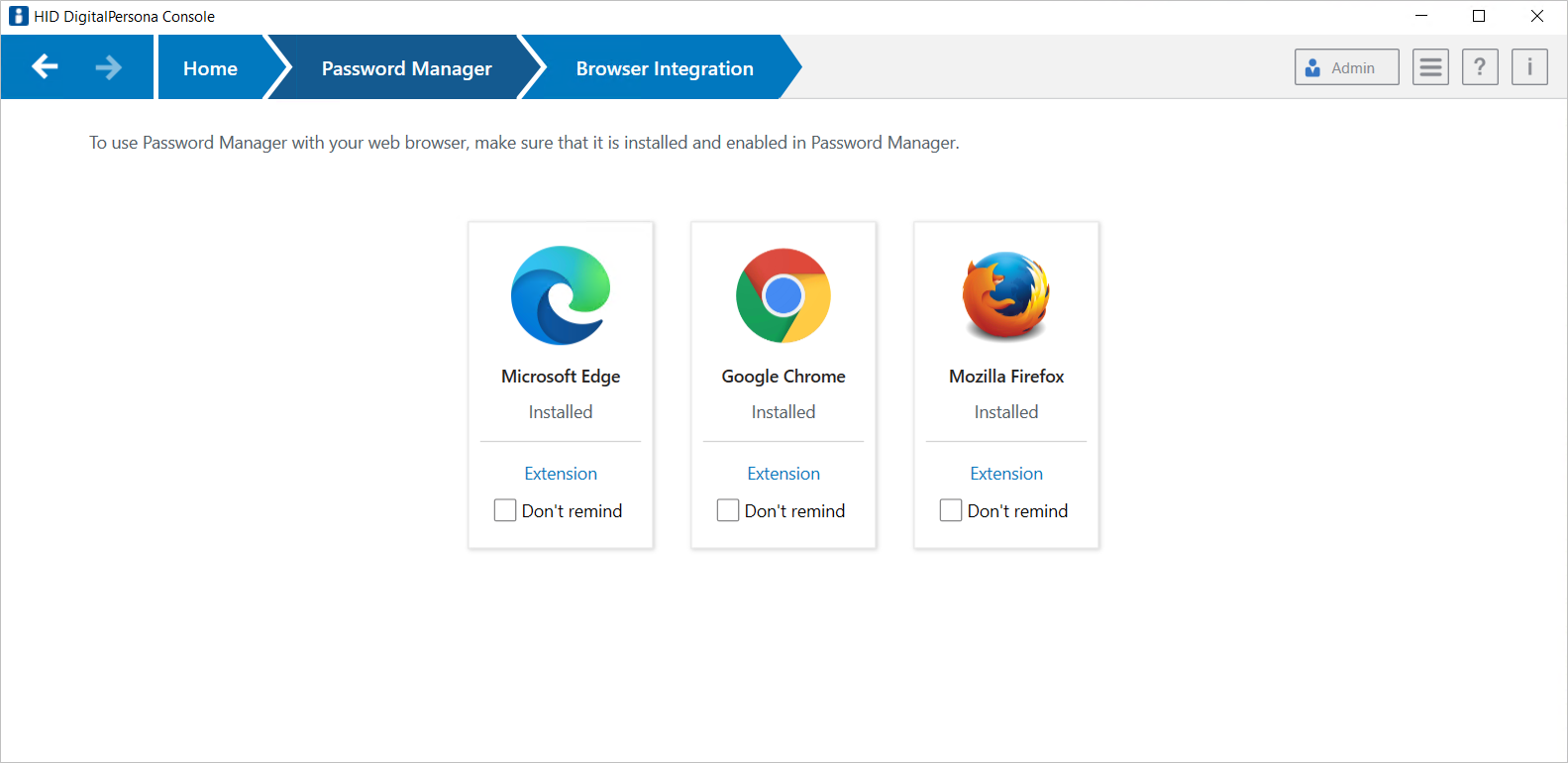
Task: Maximize the DigitalPersona Console window
Action: coord(1479,16)
